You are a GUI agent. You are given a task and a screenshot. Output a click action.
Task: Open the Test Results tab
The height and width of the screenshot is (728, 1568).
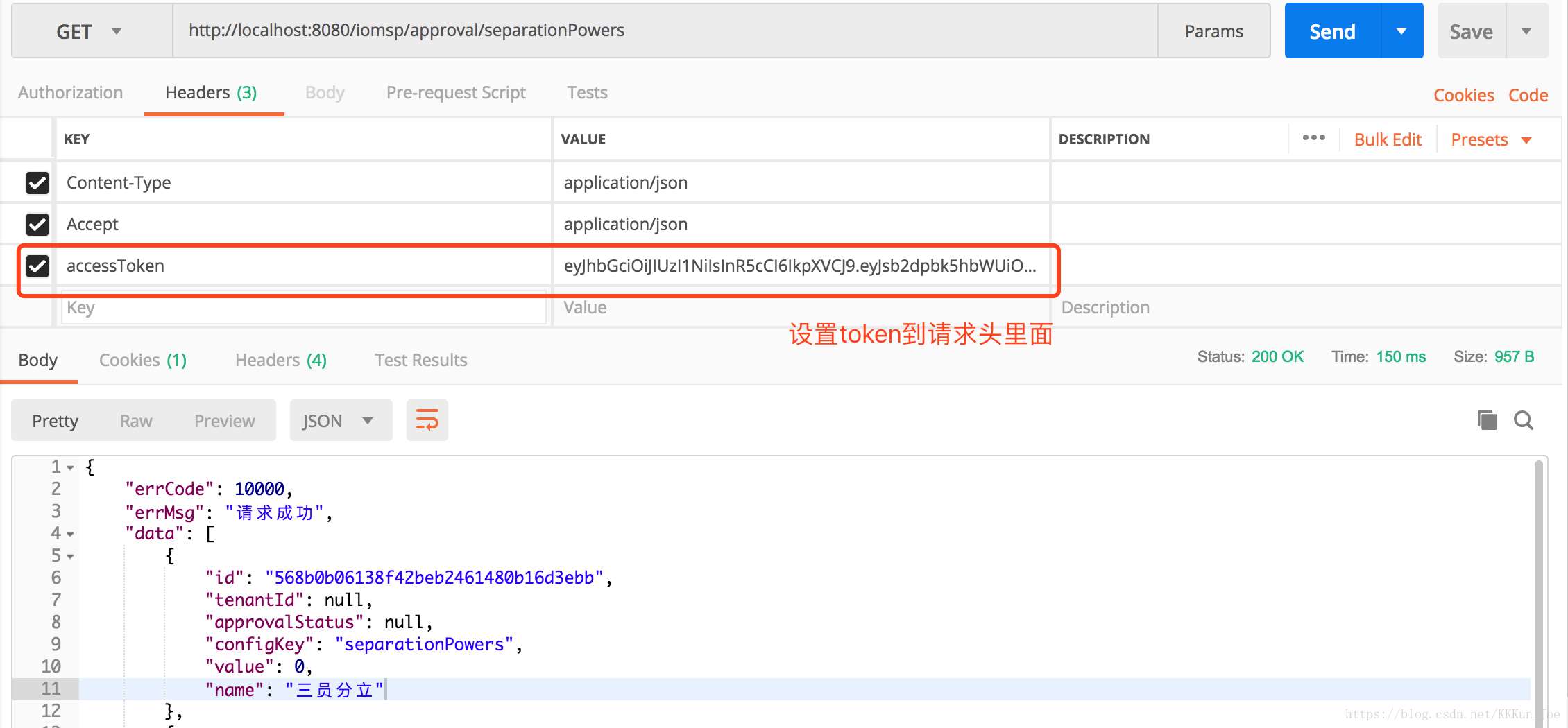point(421,360)
